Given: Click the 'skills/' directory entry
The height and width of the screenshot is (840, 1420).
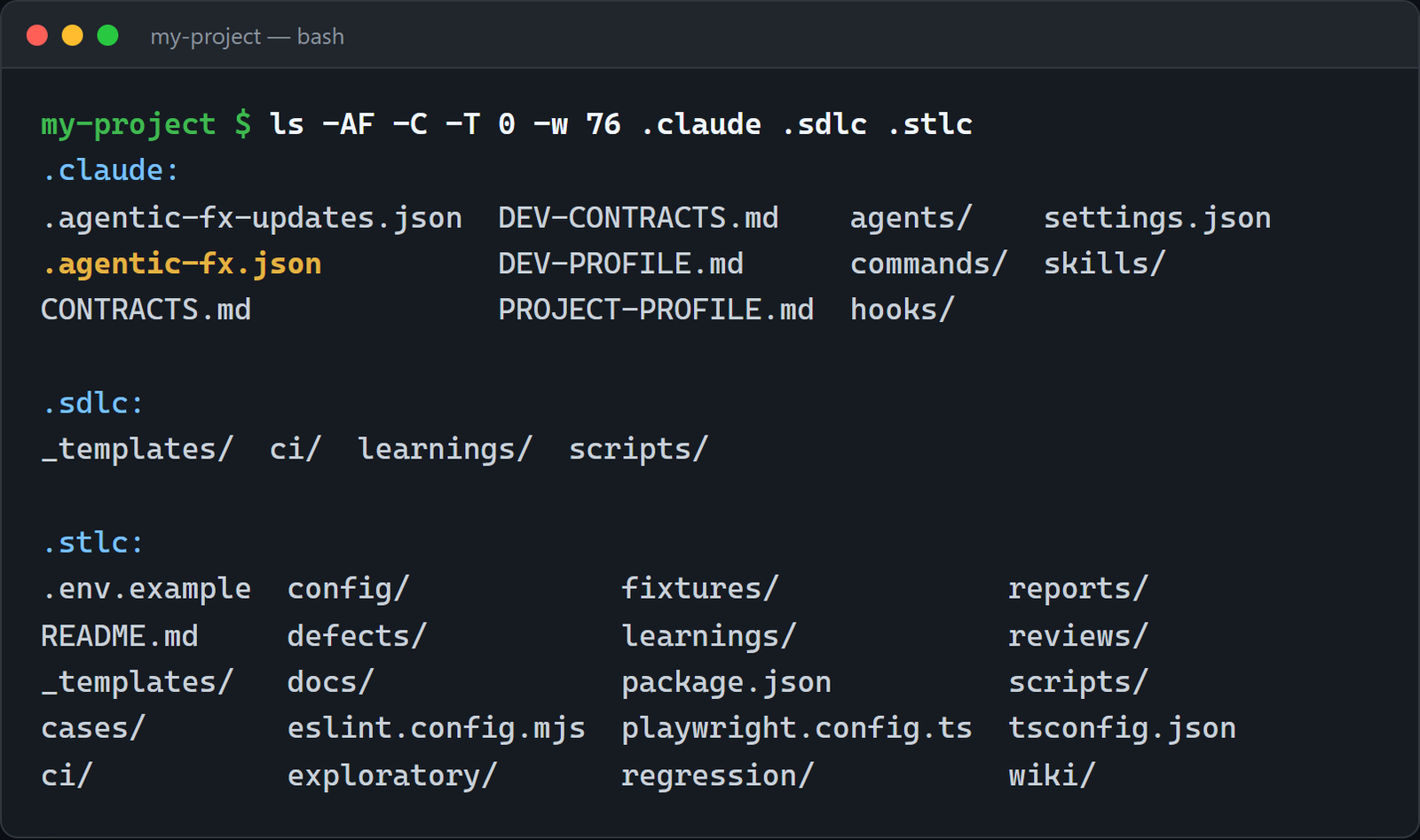Looking at the screenshot, I should (1105, 264).
